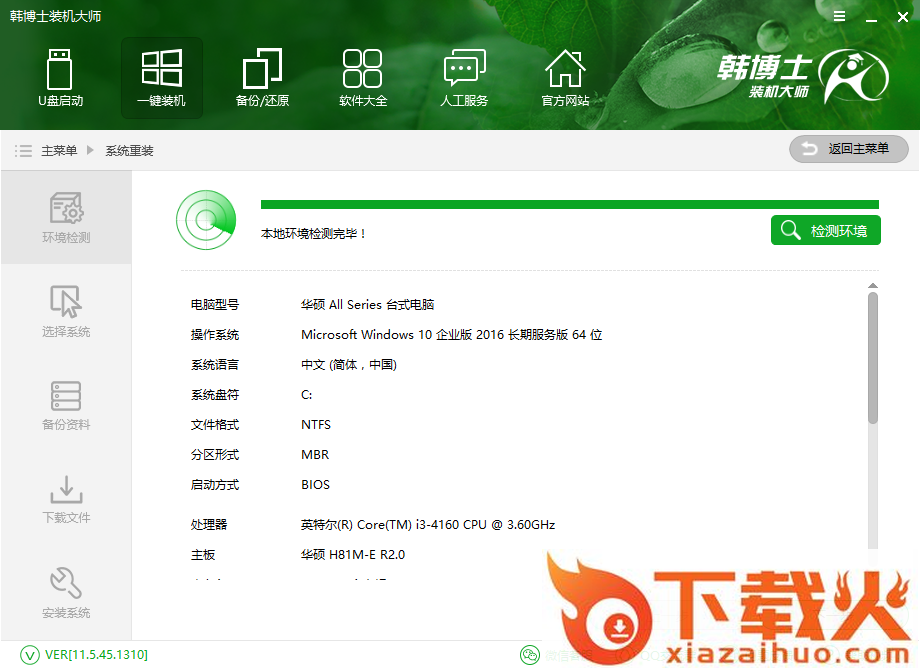The height and width of the screenshot is (670, 920).
Task: Click the NTFS value
Action: (x=316, y=424)
